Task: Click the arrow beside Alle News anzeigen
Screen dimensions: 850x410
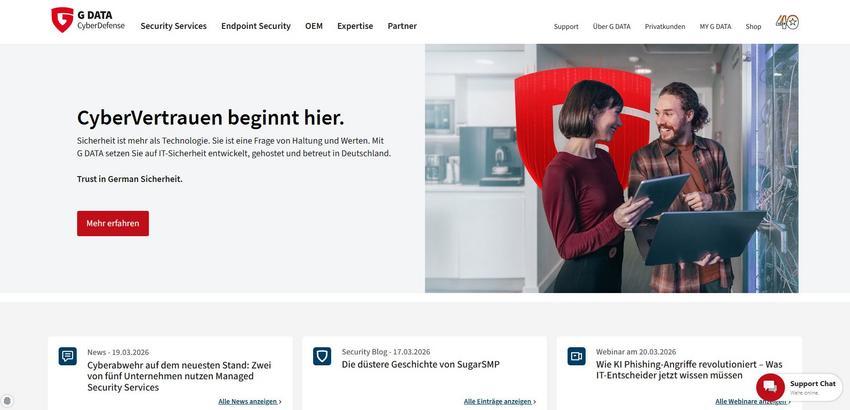Action: click(280, 402)
